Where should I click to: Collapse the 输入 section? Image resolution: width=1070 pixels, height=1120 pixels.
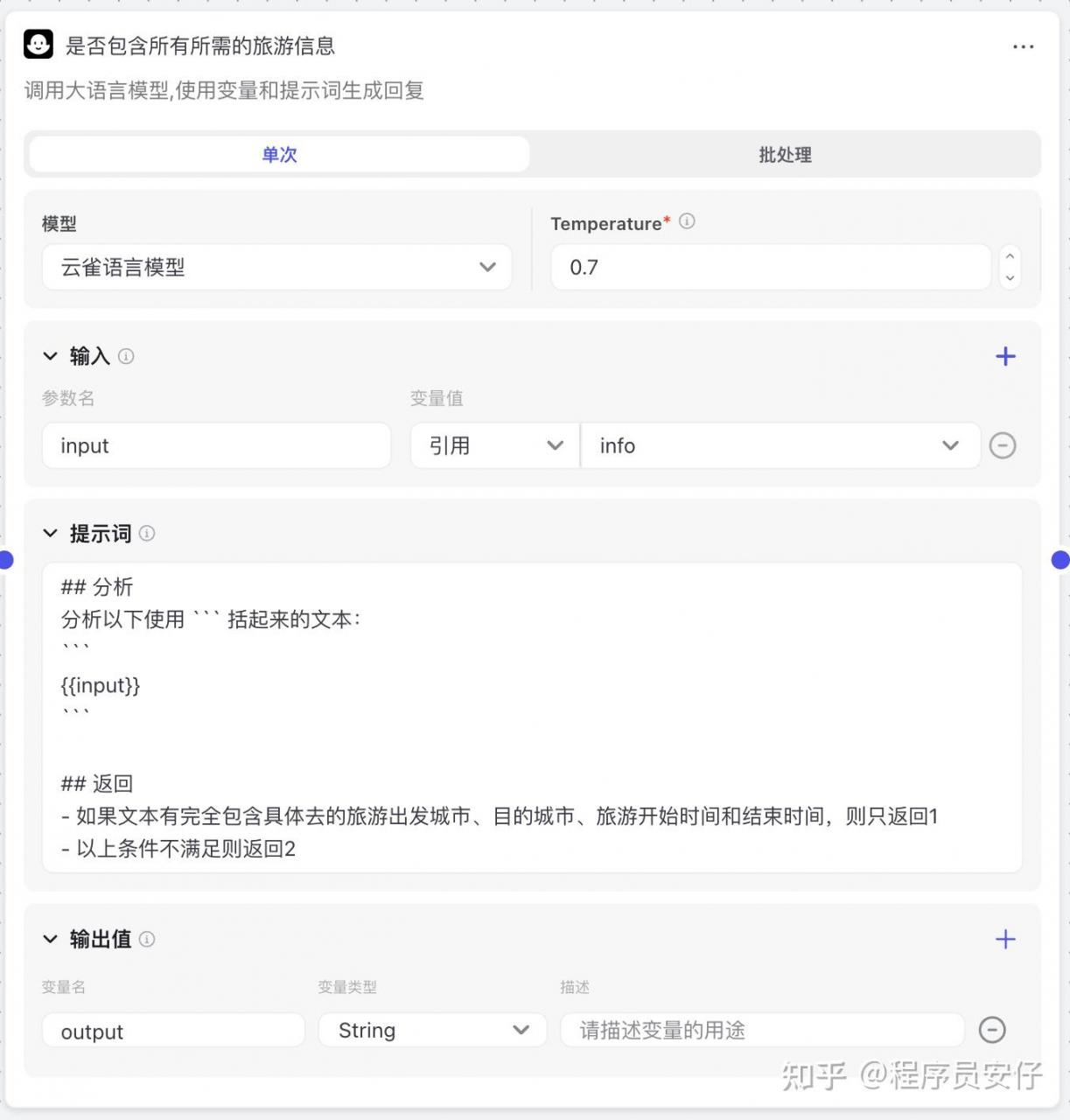(x=50, y=356)
